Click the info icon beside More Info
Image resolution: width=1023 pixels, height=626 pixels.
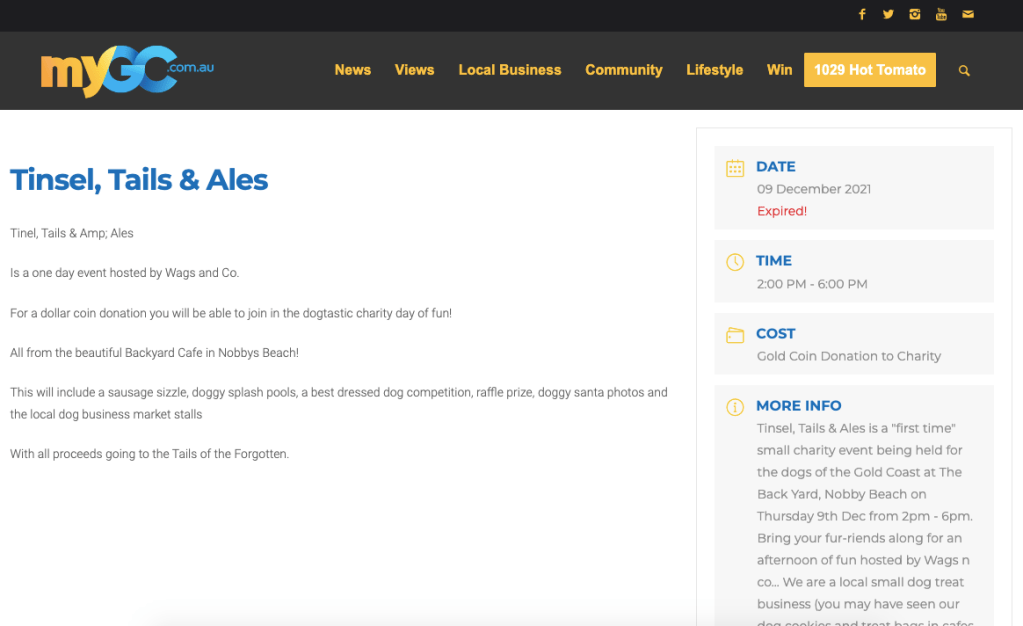(735, 407)
